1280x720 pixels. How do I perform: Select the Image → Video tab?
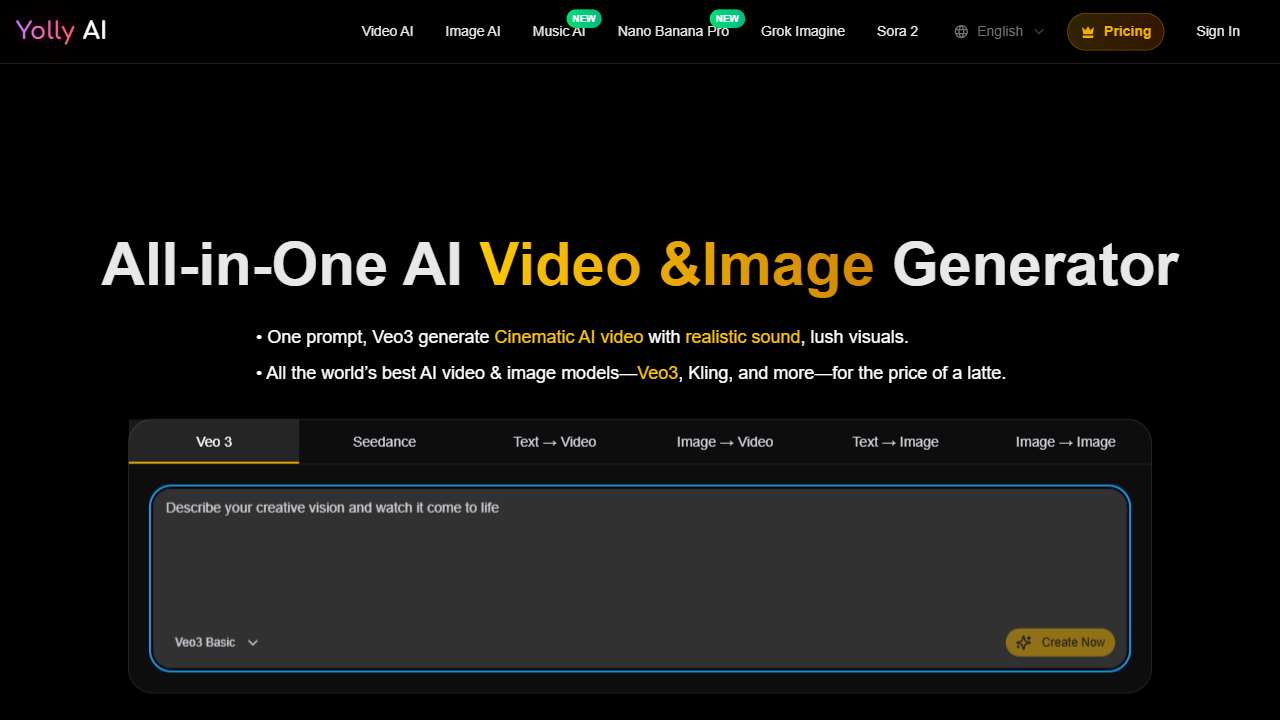pos(724,442)
